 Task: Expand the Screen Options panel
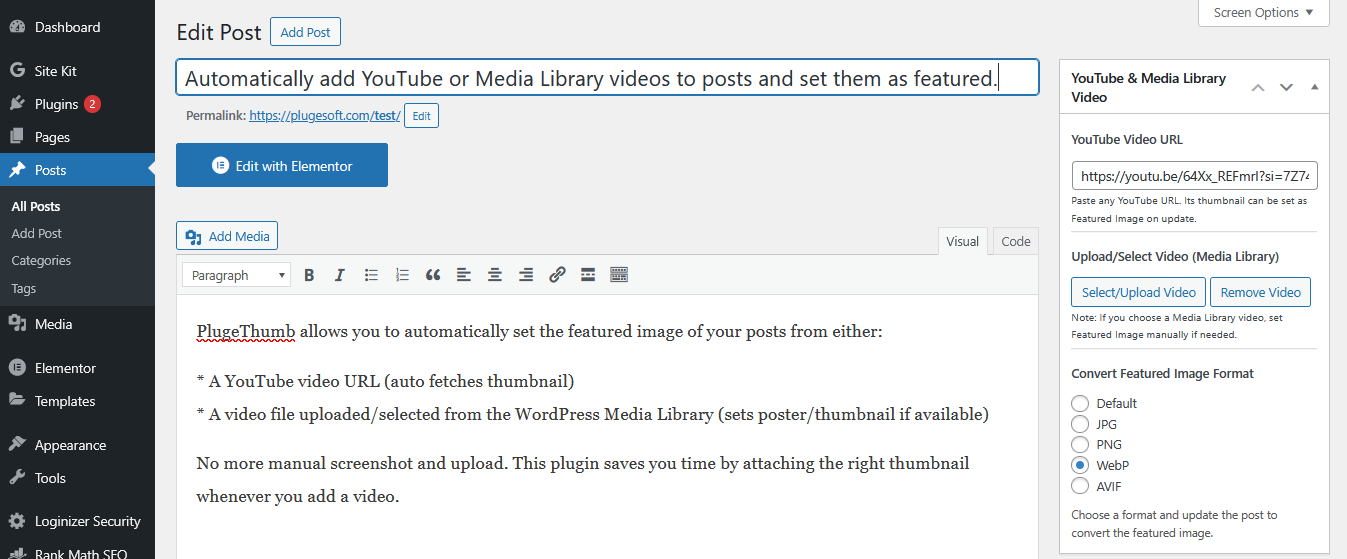pyautogui.click(x=1264, y=13)
